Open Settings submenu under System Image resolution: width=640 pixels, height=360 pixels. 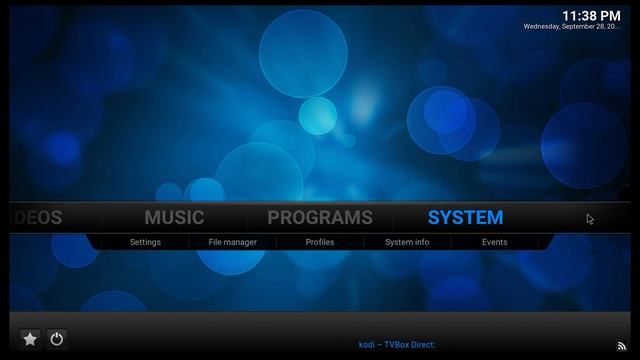coord(145,242)
